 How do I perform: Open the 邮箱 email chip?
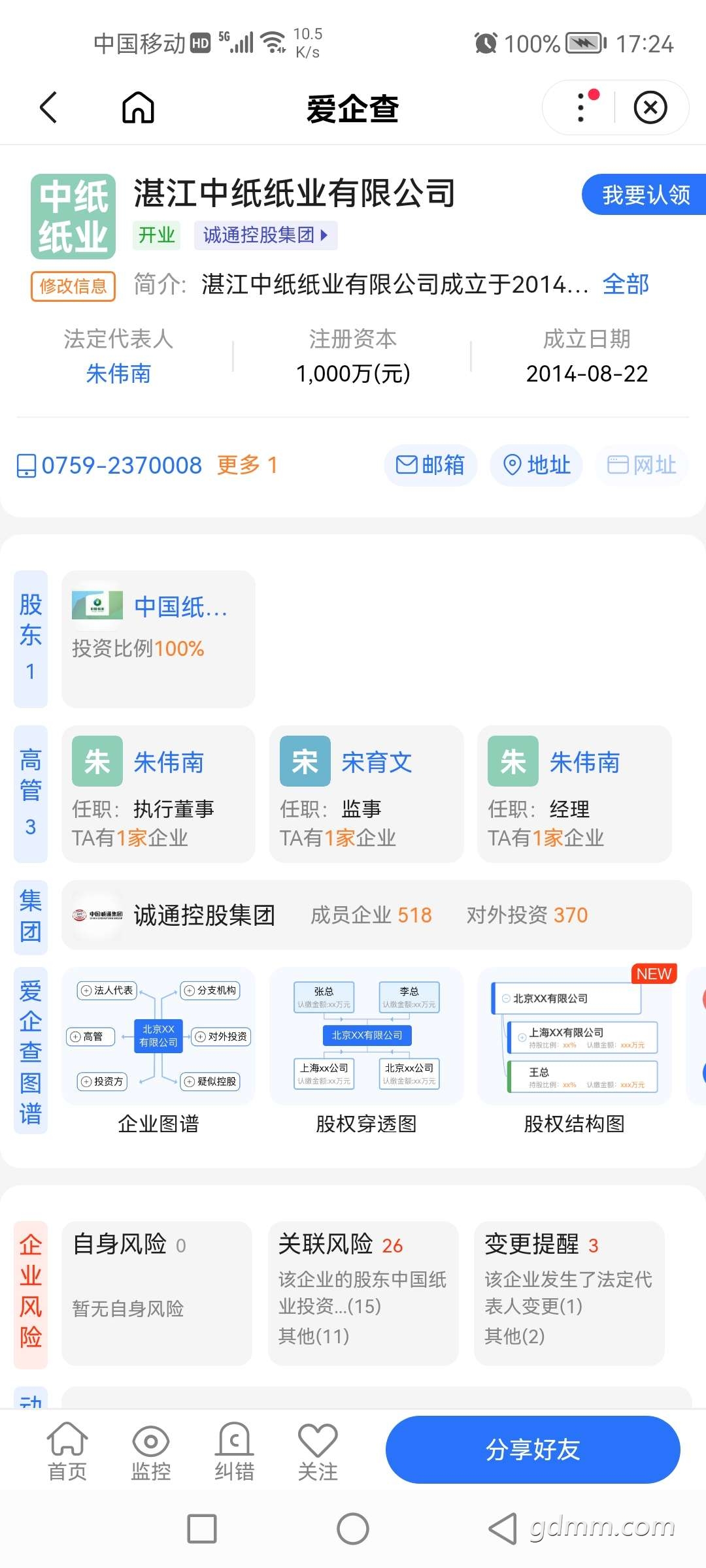[x=431, y=465]
